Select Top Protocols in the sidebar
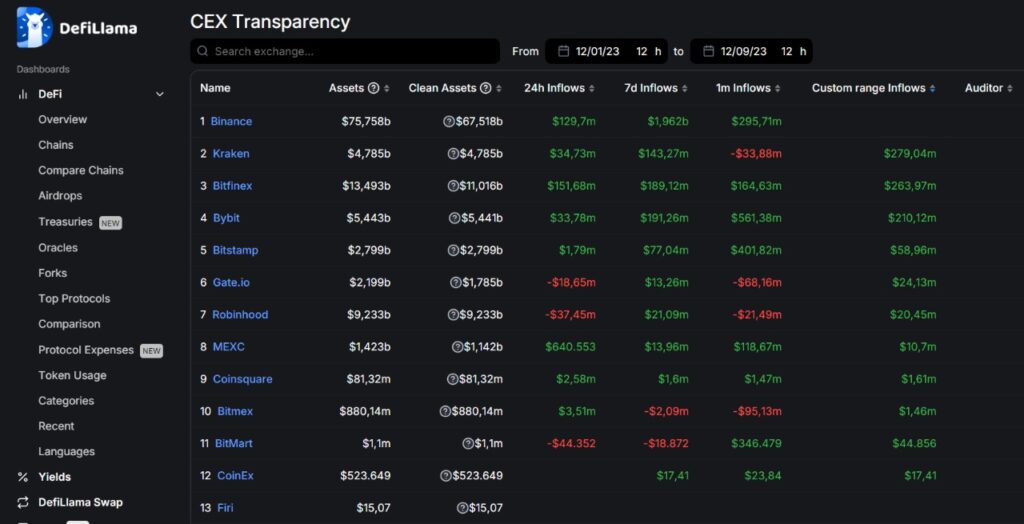The height and width of the screenshot is (524, 1024). coord(74,299)
